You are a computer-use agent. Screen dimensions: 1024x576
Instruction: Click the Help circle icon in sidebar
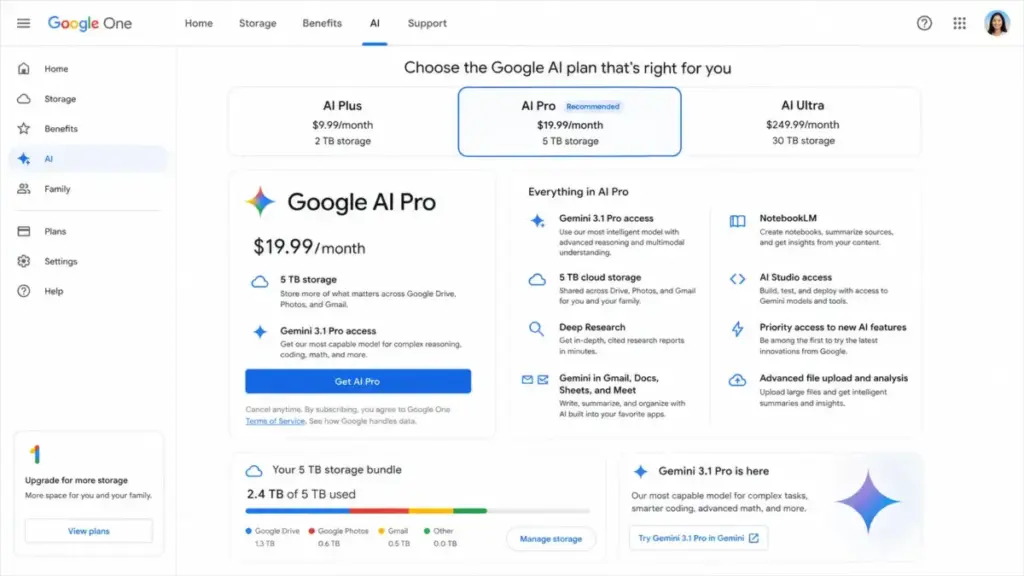(x=24, y=291)
